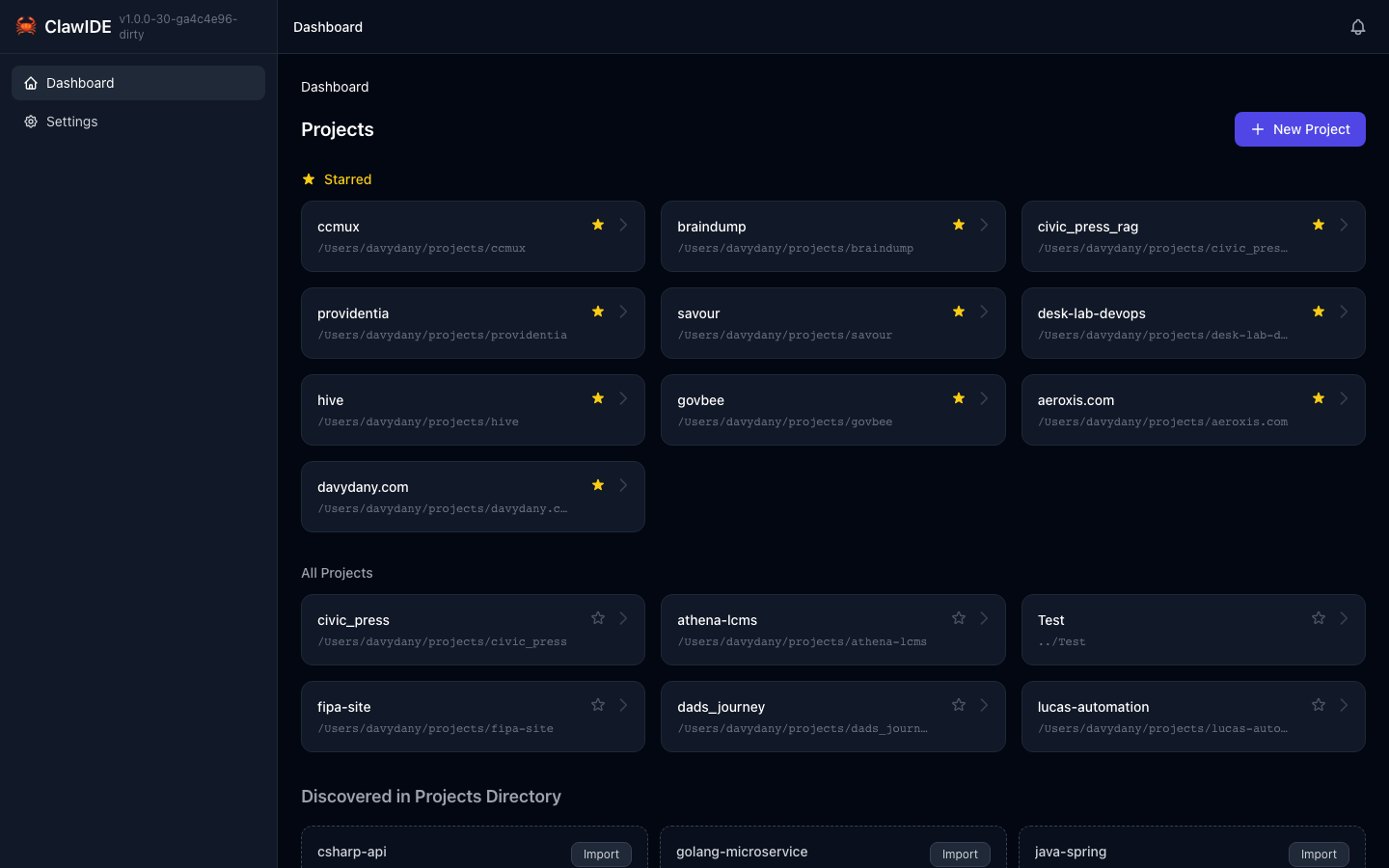Unstar the govbee project
The height and width of the screenshot is (868, 1389).
[x=958, y=398]
